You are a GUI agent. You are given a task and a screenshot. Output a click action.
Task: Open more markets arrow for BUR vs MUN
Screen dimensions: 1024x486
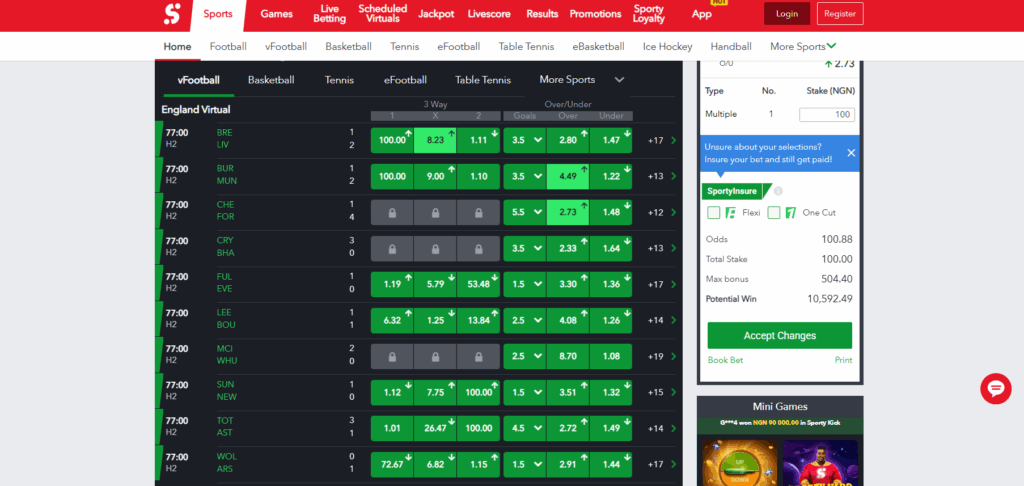point(673,176)
